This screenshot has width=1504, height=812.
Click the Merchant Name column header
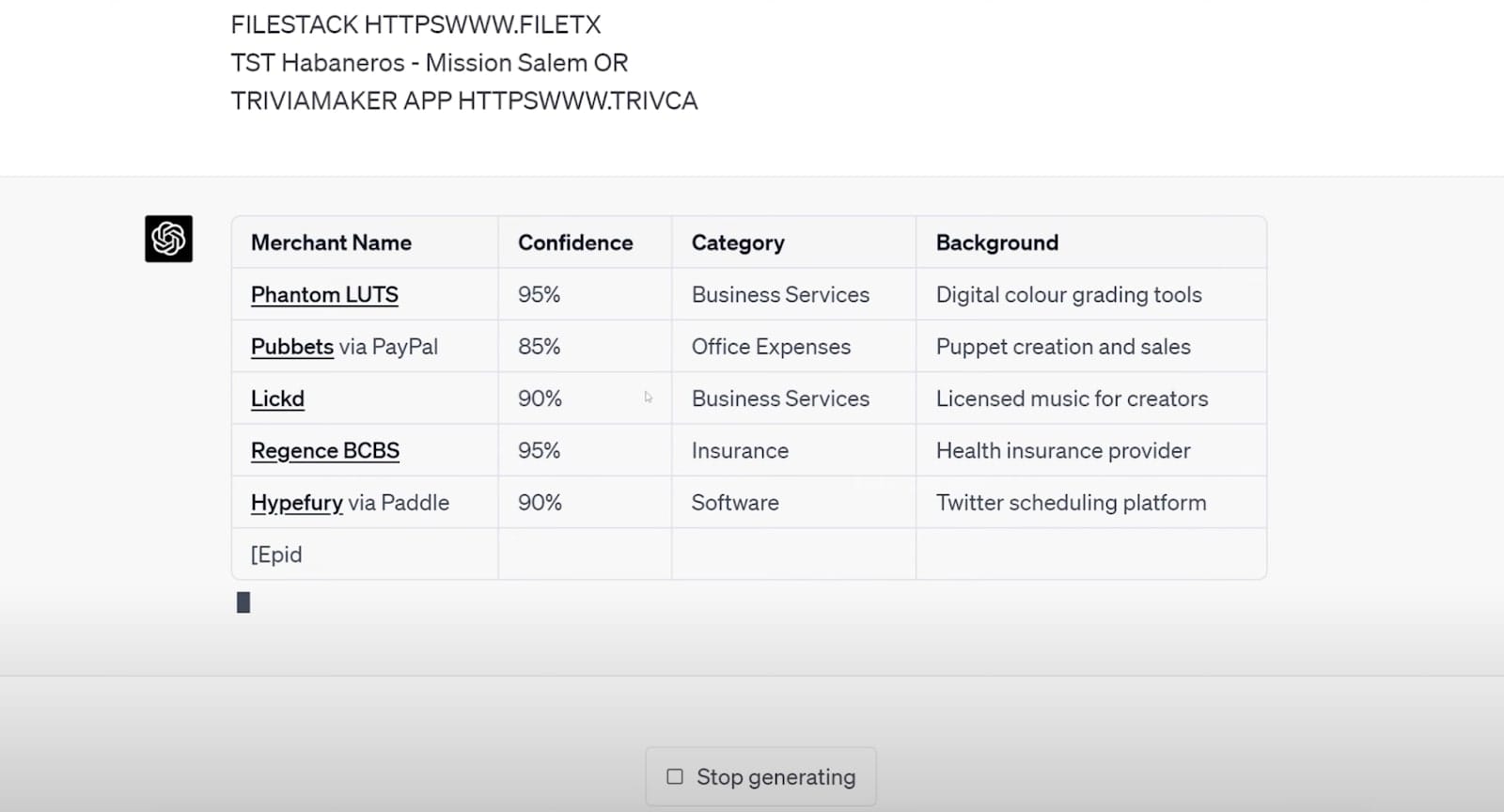pyautogui.click(x=331, y=243)
